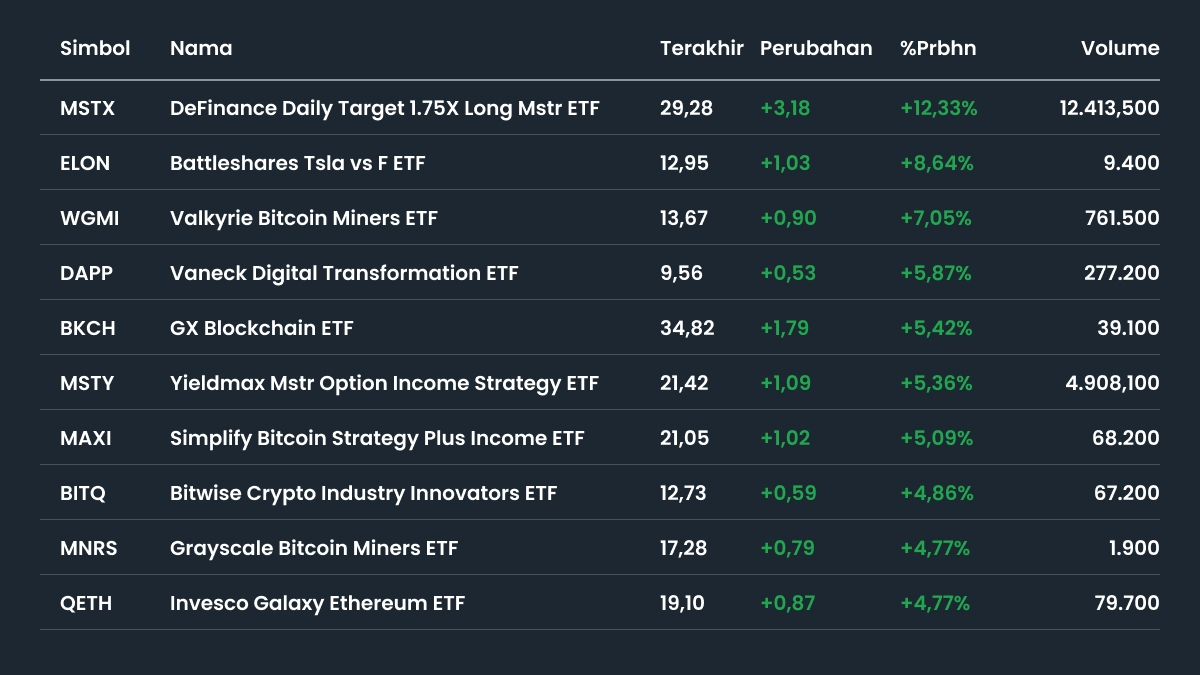The width and height of the screenshot is (1200, 675).
Task: Sort by the Nama column header
Action: (x=201, y=48)
